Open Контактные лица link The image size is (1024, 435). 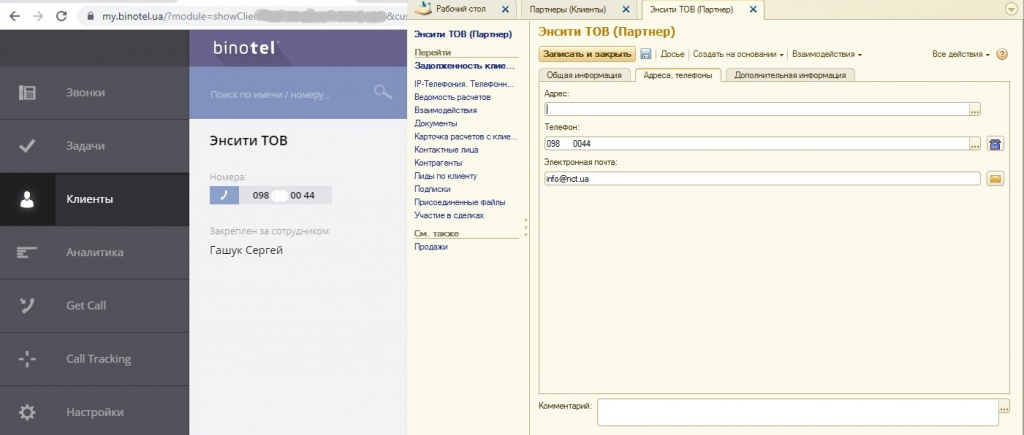coord(446,150)
